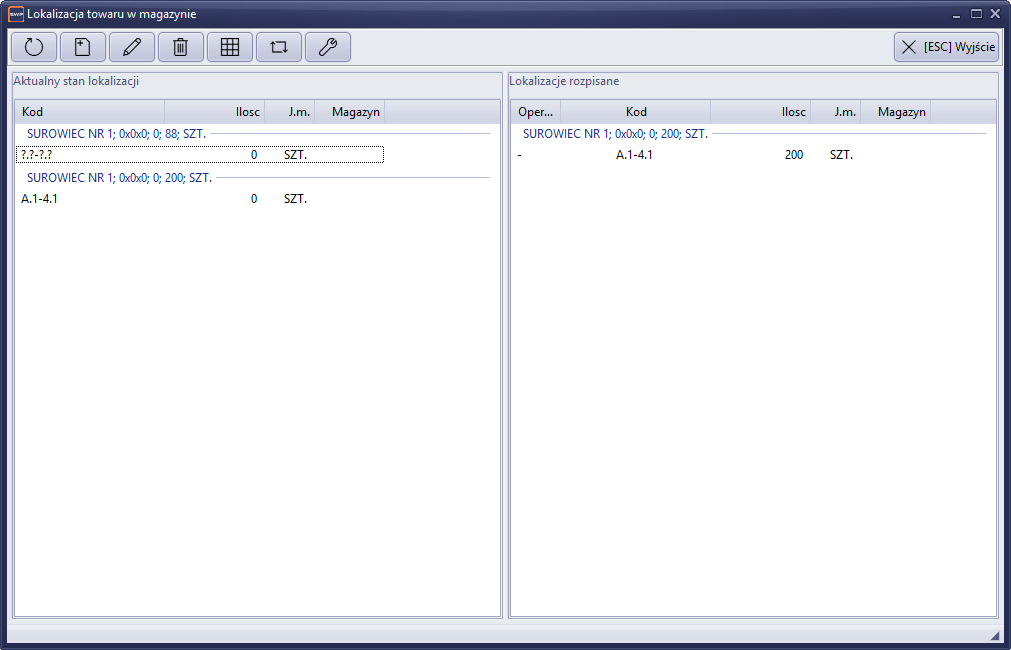Collapse left group SUROWIEC NR 1 88 SZT.
The height and width of the screenshot is (650, 1011).
[x=116, y=133]
